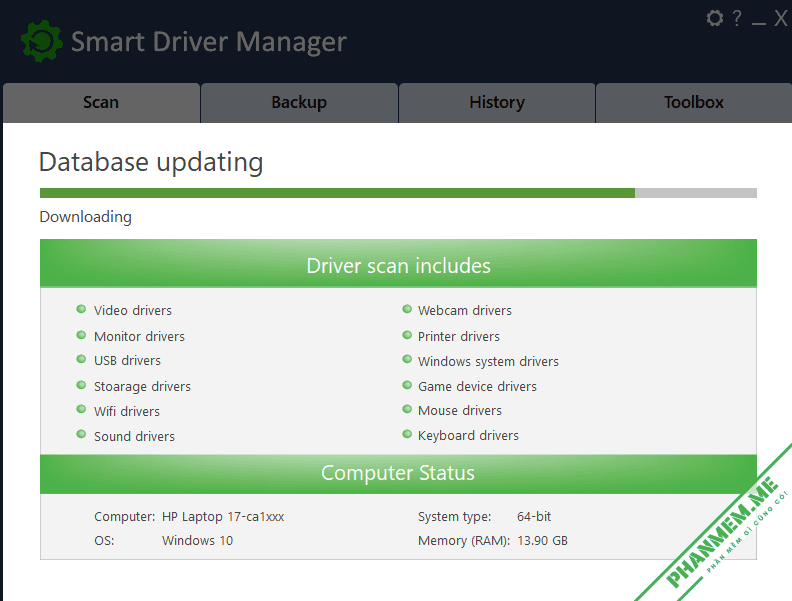Select the USB drivers entry
This screenshot has height=601, width=792.
(x=127, y=361)
